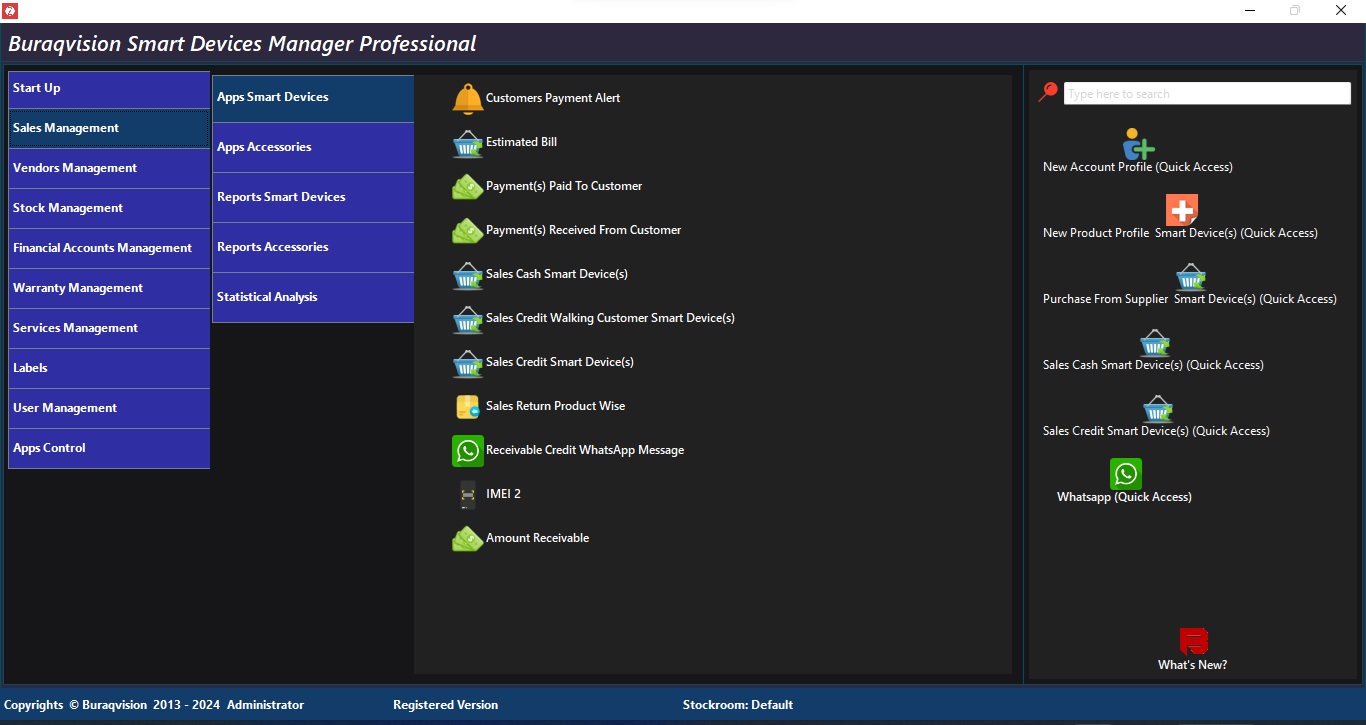Click the Sales Return Product Wise icon
This screenshot has width=1366, height=725.
467,407
